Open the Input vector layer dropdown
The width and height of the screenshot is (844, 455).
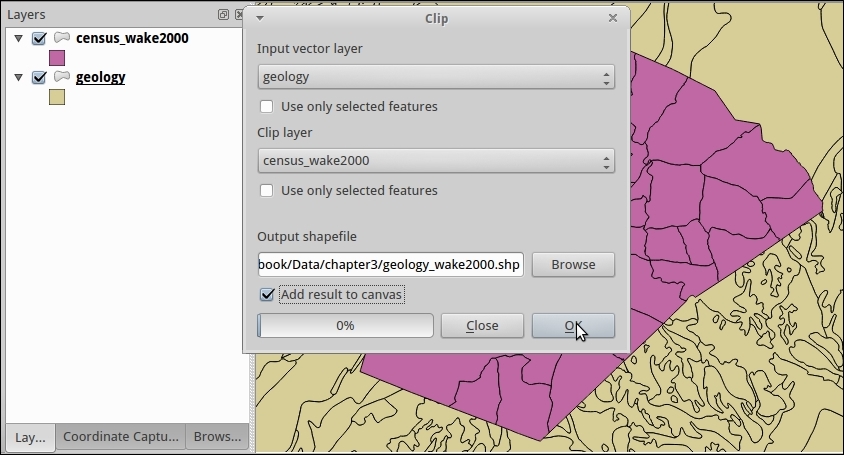tap(435, 77)
